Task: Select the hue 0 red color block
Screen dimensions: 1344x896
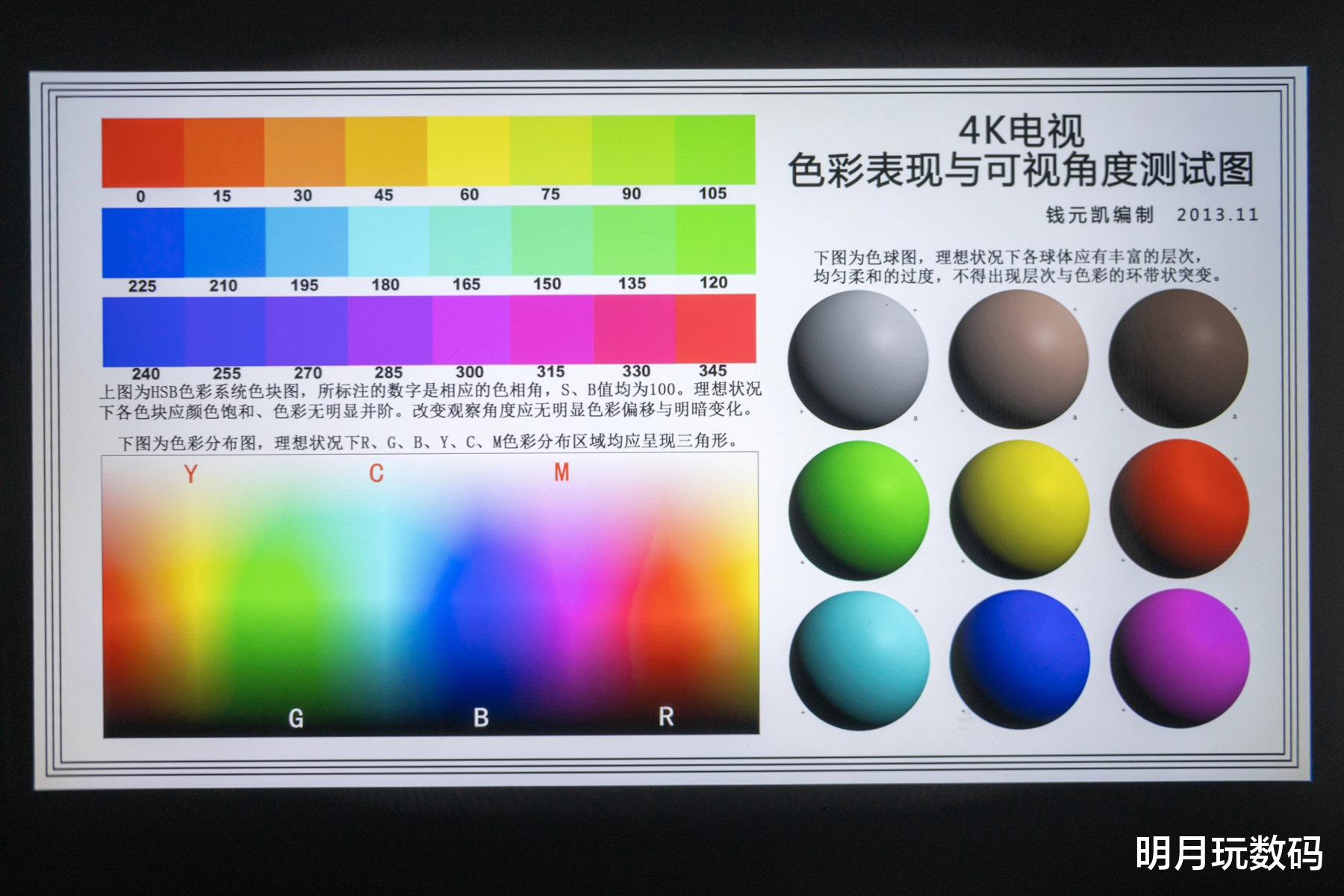Action: 142,149
